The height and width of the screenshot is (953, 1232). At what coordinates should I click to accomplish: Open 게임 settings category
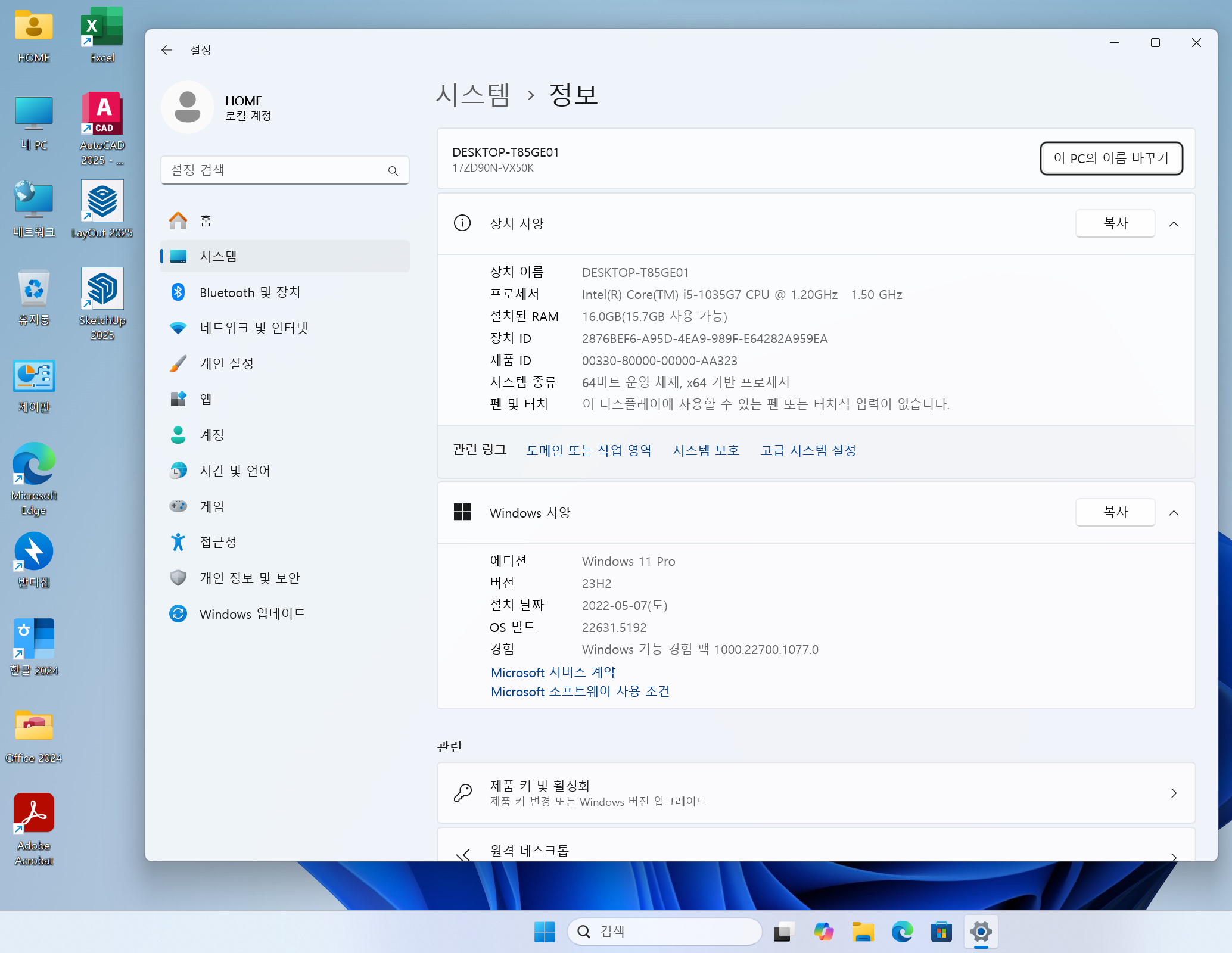[x=285, y=506]
